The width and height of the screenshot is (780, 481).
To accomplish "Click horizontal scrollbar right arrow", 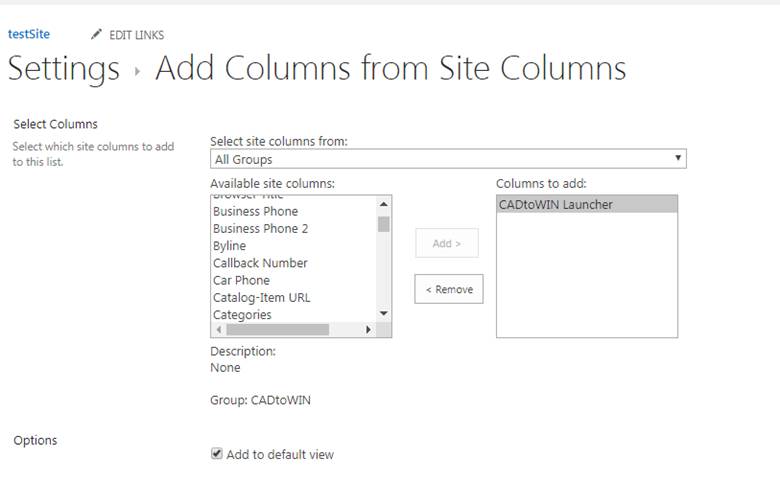I will pos(368,329).
